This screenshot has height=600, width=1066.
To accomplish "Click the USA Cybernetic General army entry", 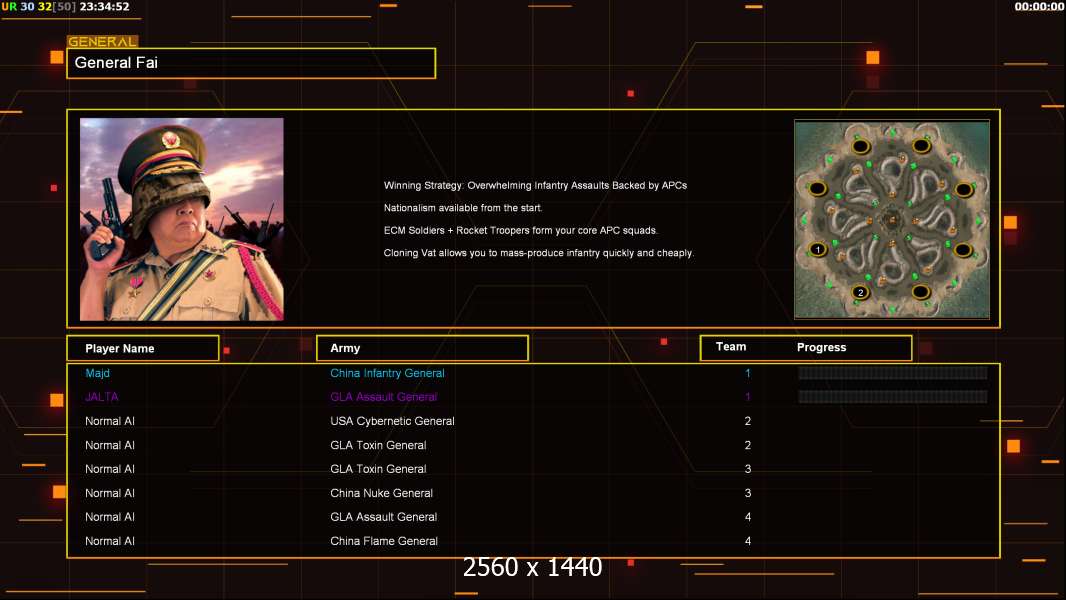I will point(392,421).
